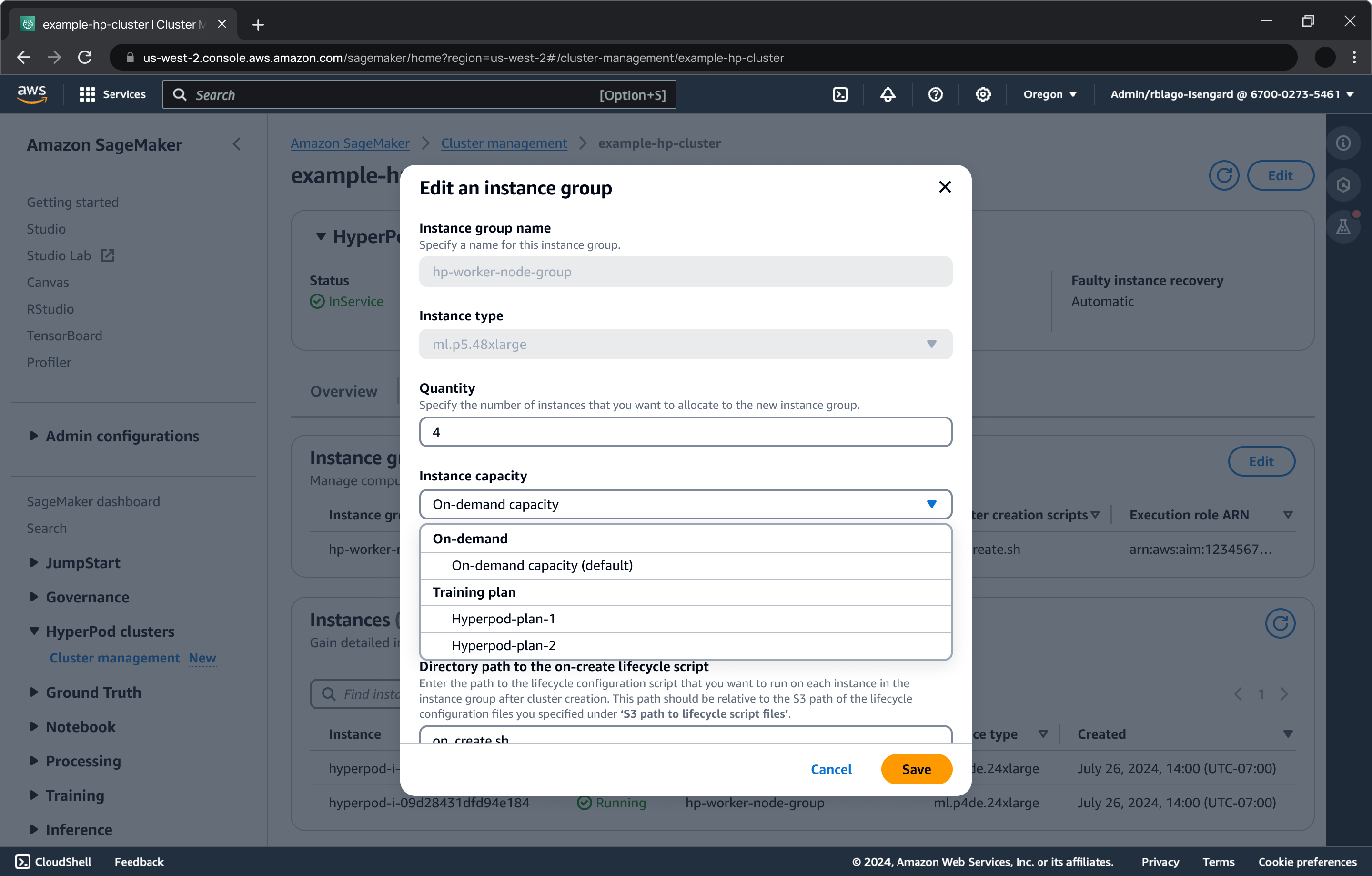
Task: Click the help question mark icon
Action: pyautogui.click(x=935, y=95)
